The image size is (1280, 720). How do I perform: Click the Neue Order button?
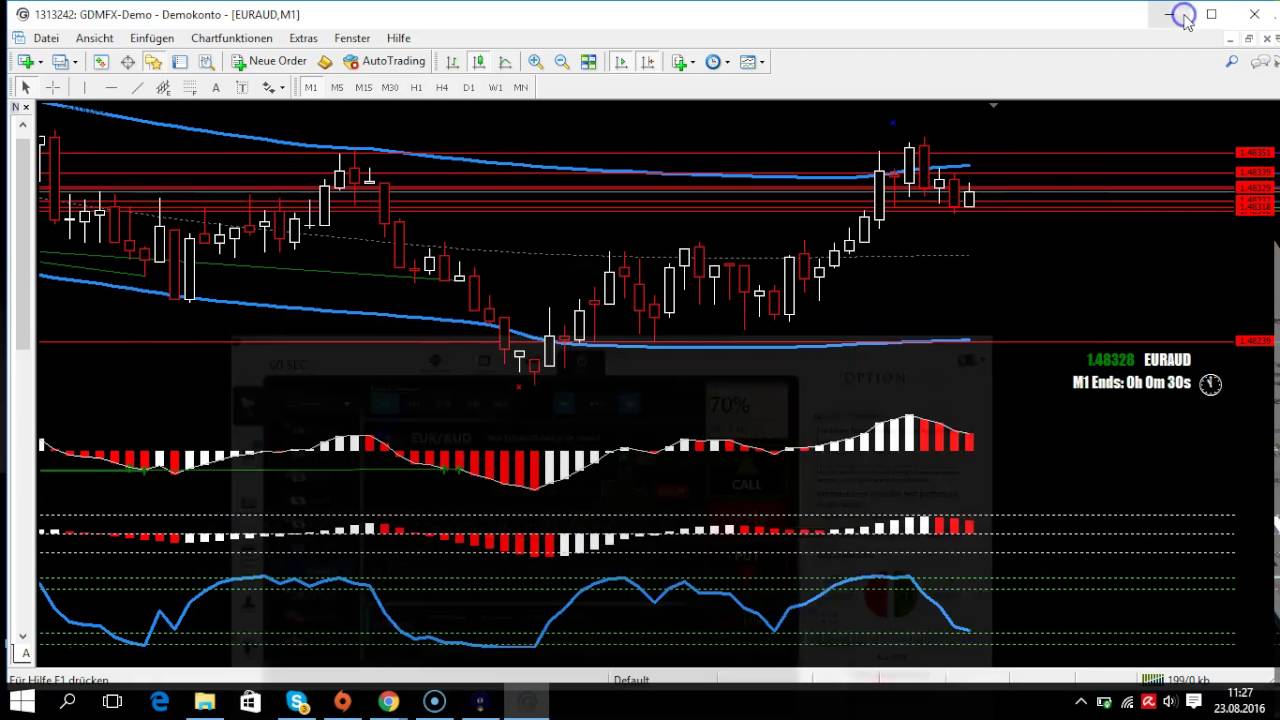[x=270, y=62]
